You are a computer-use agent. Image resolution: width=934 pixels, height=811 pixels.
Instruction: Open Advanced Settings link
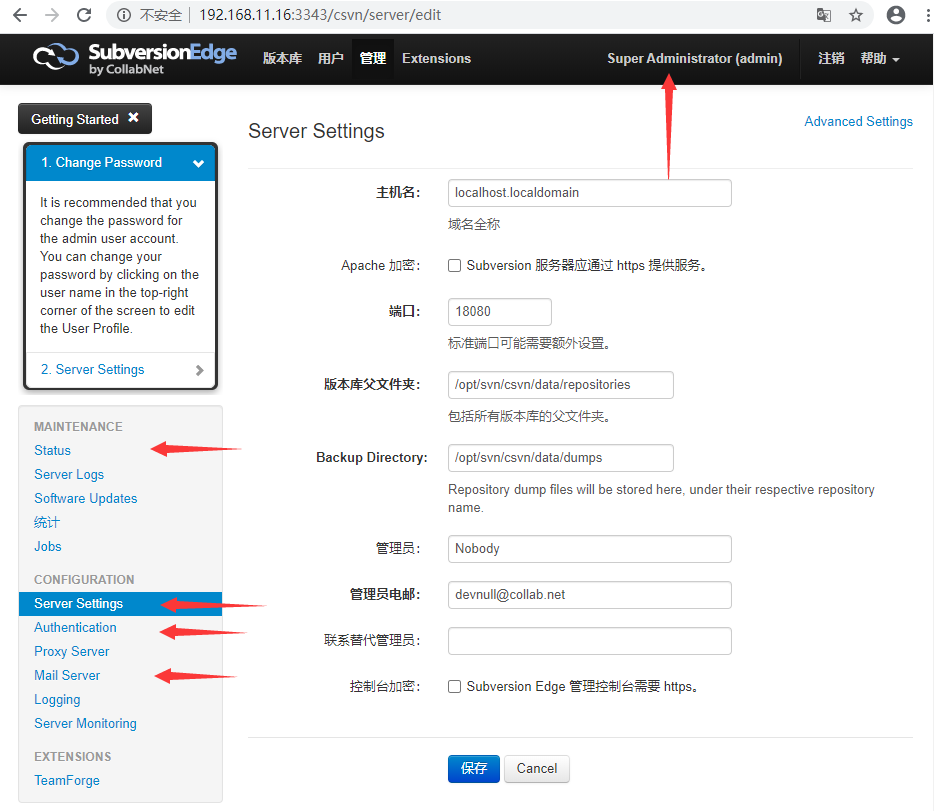858,121
